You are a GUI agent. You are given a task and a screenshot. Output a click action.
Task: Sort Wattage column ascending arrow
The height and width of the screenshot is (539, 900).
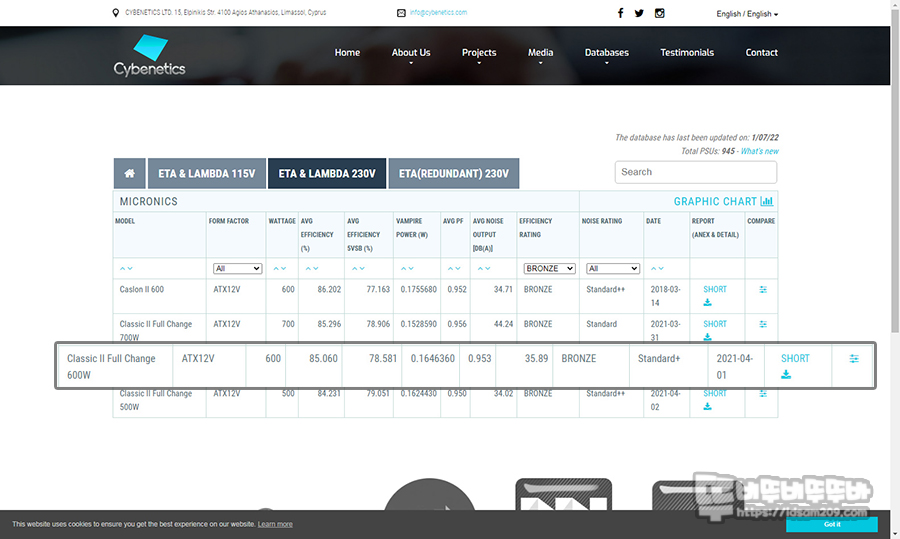(276, 269)
